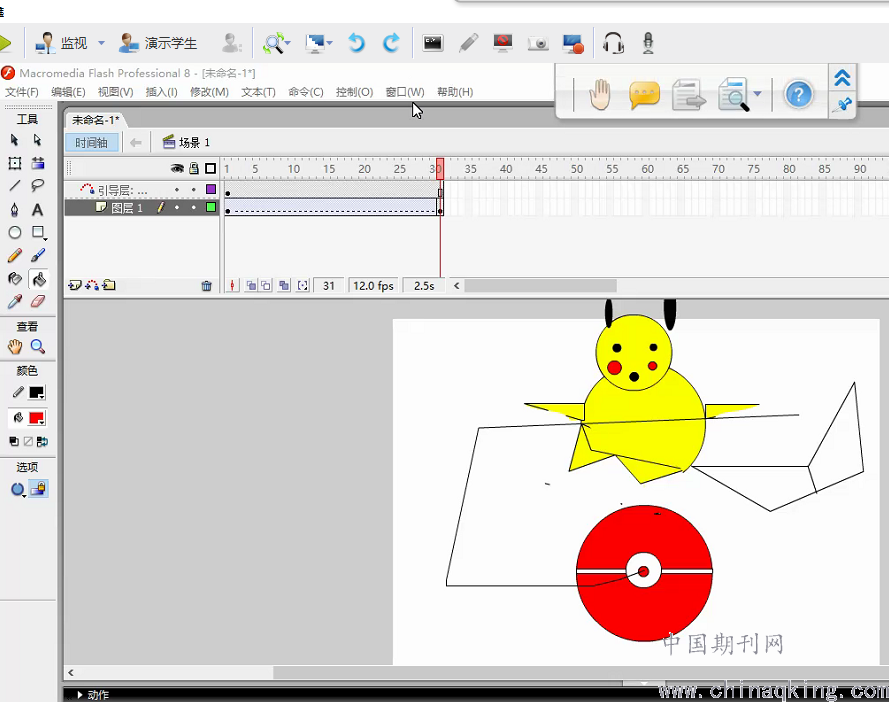Screen dimensions: 889x702
Task: Open the red fill color swatch
Action: 37,418
